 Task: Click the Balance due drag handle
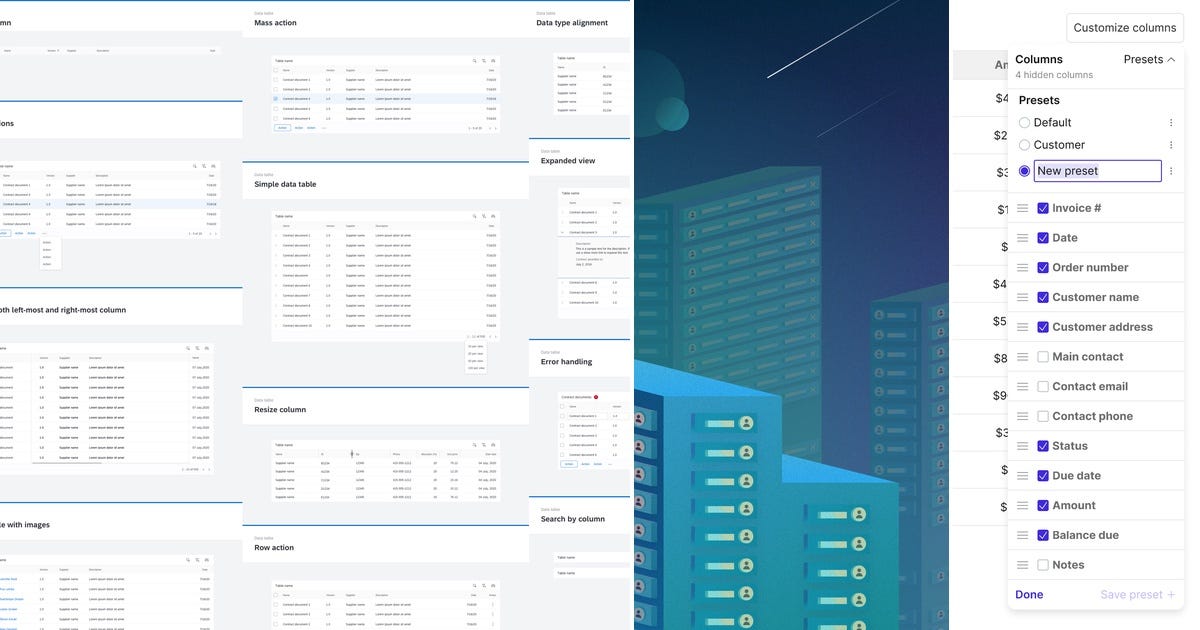pyautogui.click(x=1022, y=535)
